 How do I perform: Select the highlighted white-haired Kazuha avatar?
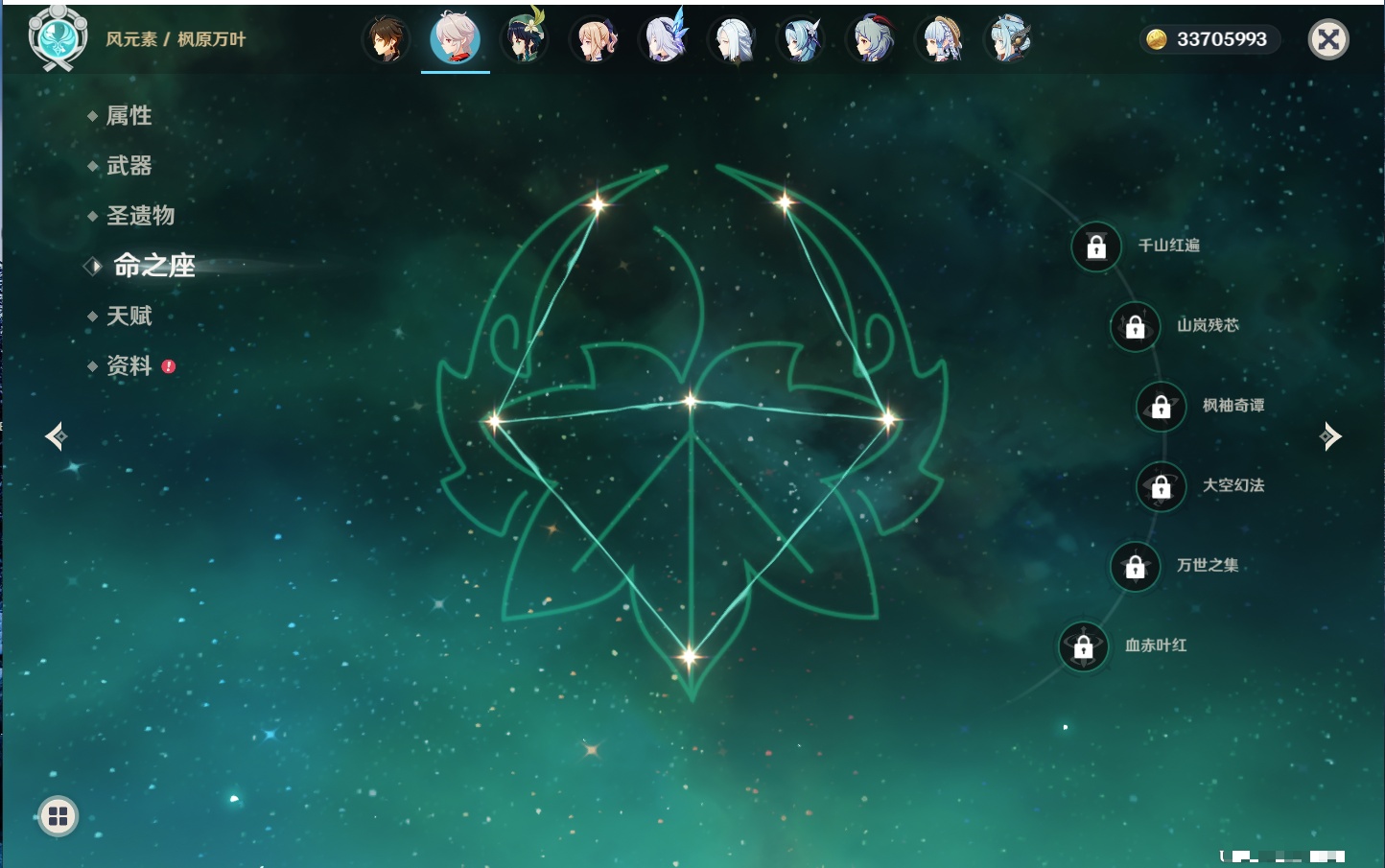click(456, 39)
